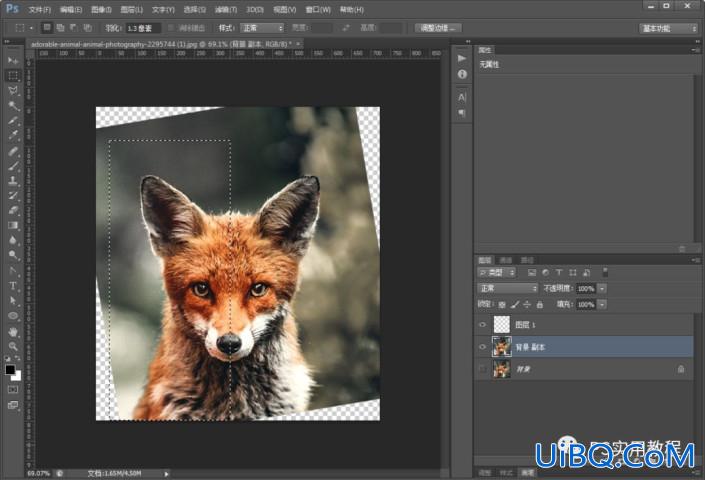Open the Character panel icon

[x=462, y=97]
